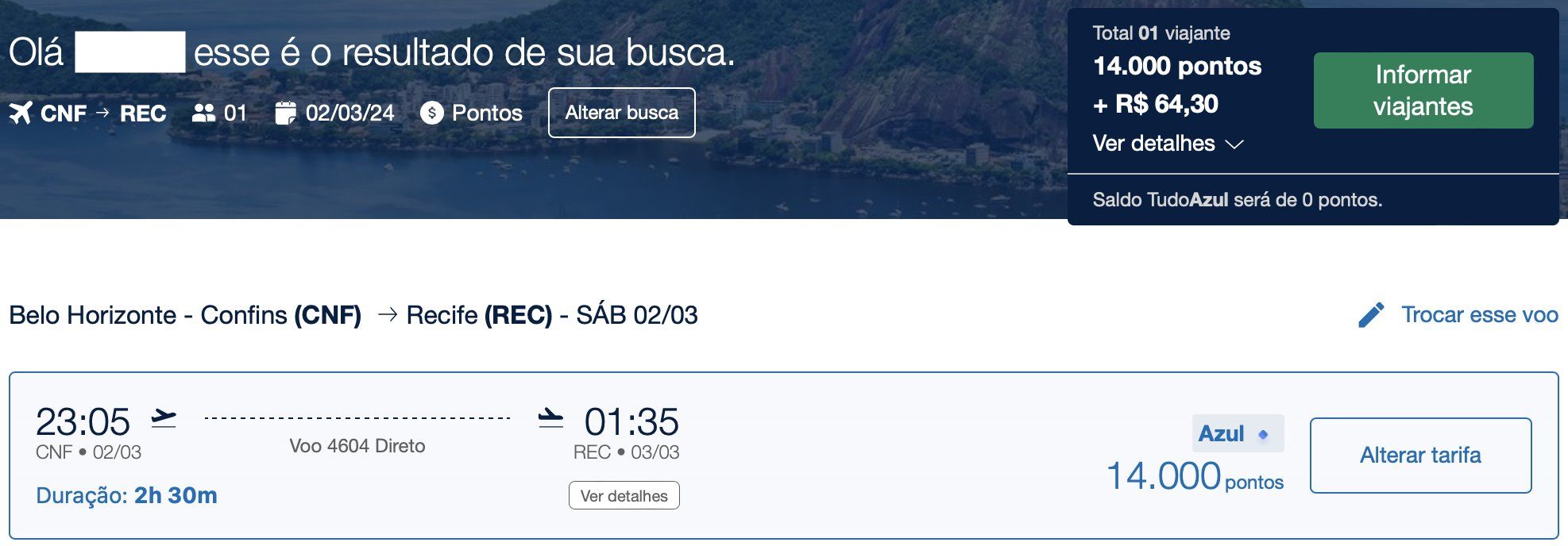Click the pencil icon for Trocar esse voo

(x=1371, y=315)
